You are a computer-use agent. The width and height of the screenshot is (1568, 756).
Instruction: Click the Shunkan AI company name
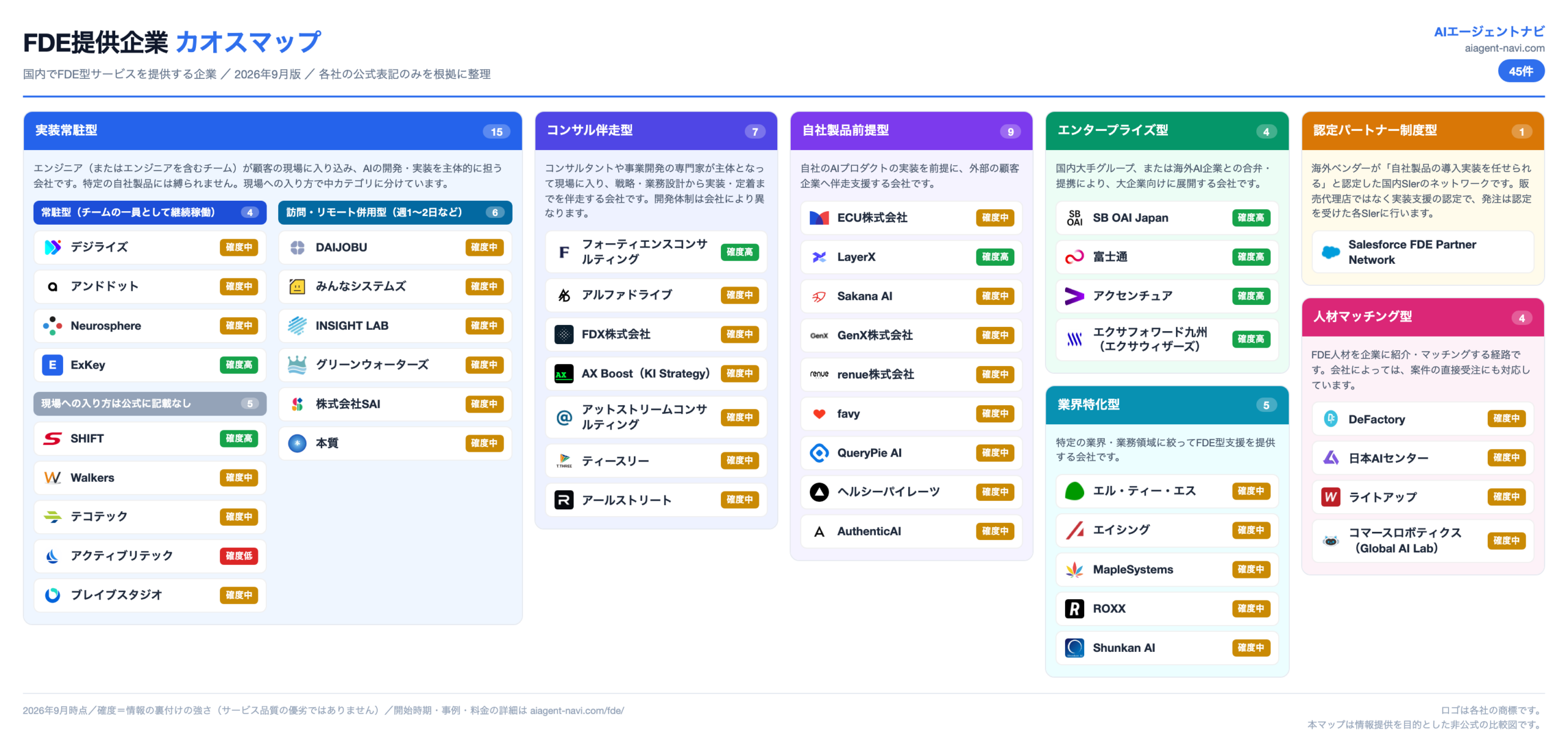coord(1123,648)
